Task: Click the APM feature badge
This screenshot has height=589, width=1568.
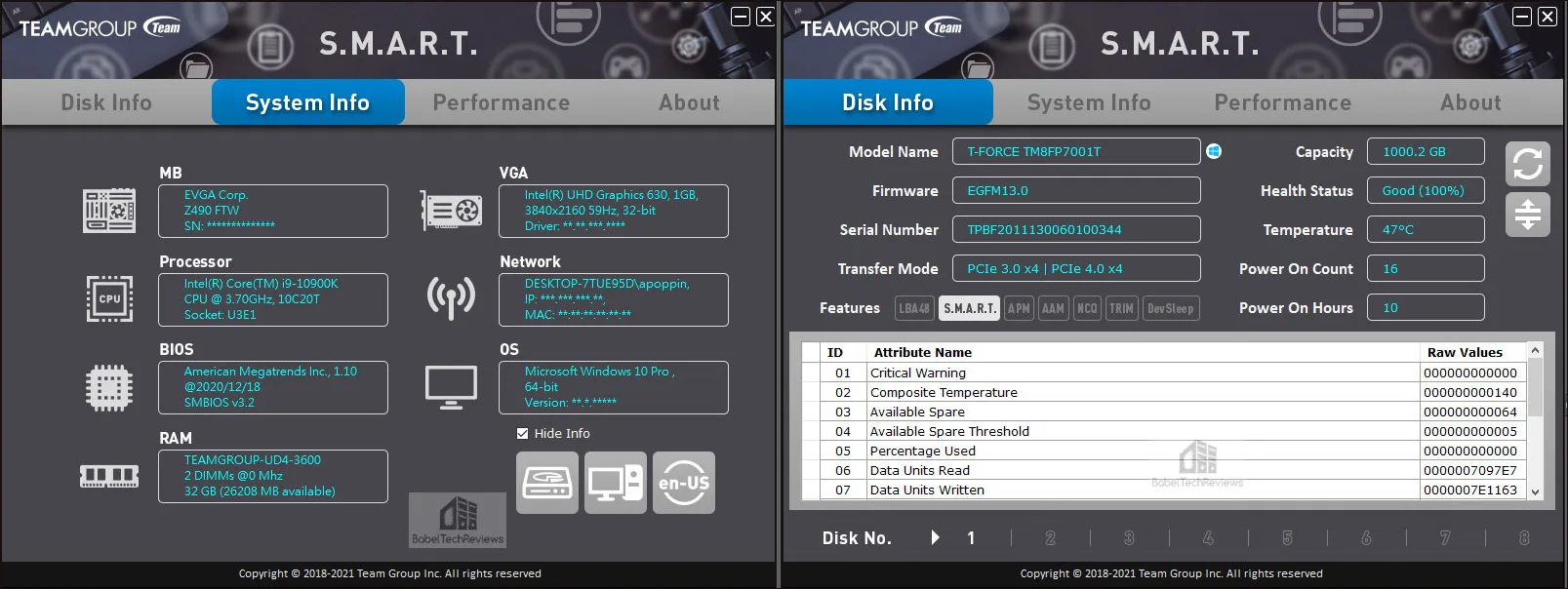Action: 1020,308
